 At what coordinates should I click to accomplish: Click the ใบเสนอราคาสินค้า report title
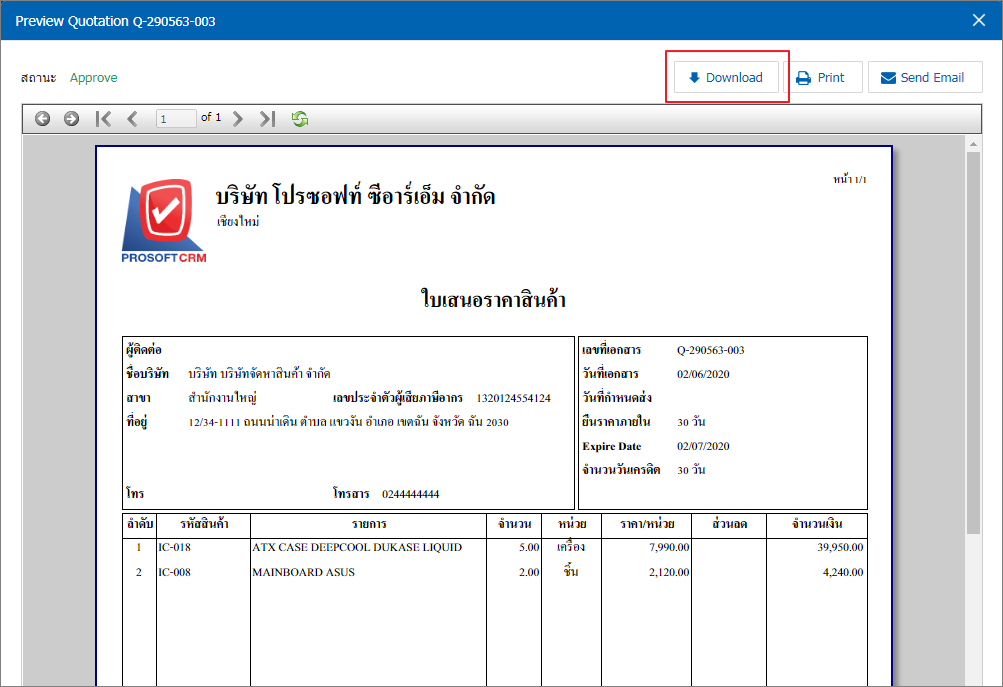(x=493, y=299)
